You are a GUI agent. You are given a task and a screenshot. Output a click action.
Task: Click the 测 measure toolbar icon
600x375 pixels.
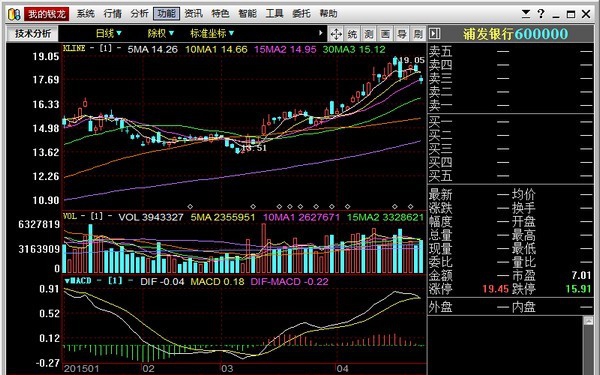click(369, 34)
